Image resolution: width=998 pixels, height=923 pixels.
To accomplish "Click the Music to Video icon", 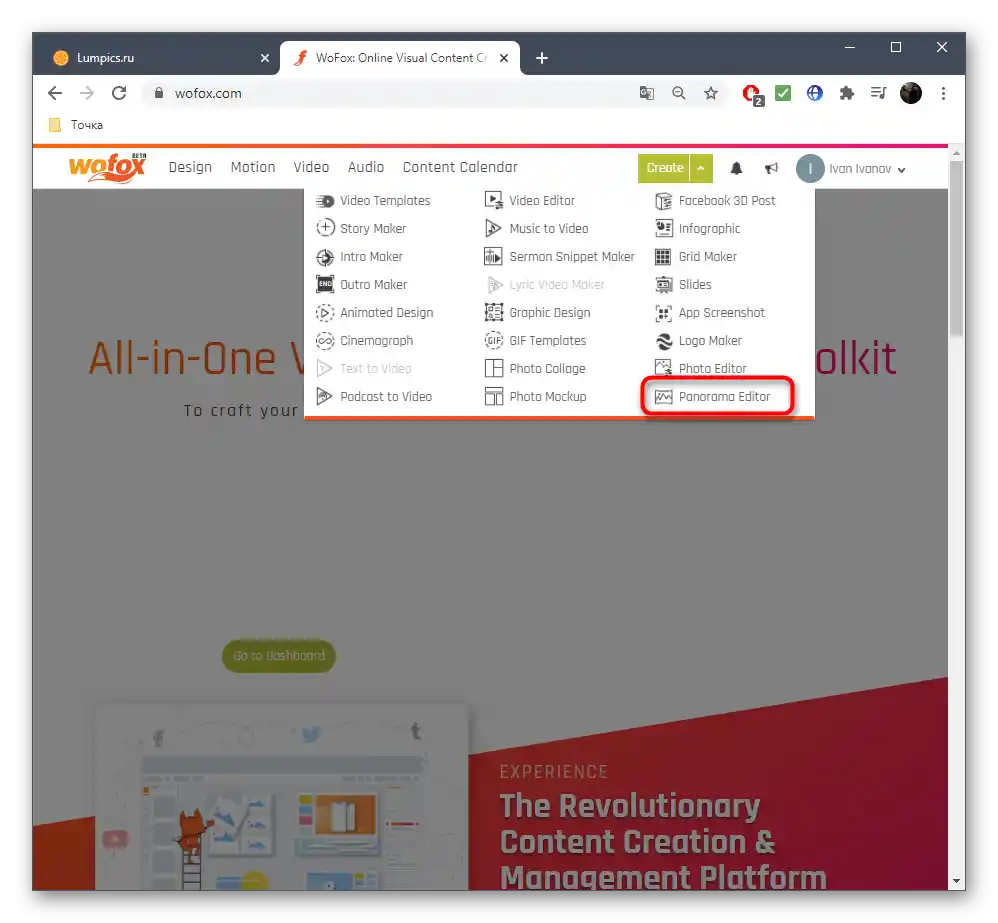I will [x=494, y=229].
